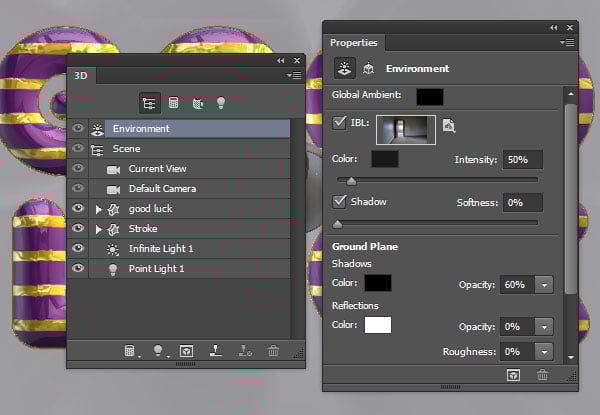
Task: Click Render icon at Properties panel bottom
Action: [513, 375]
